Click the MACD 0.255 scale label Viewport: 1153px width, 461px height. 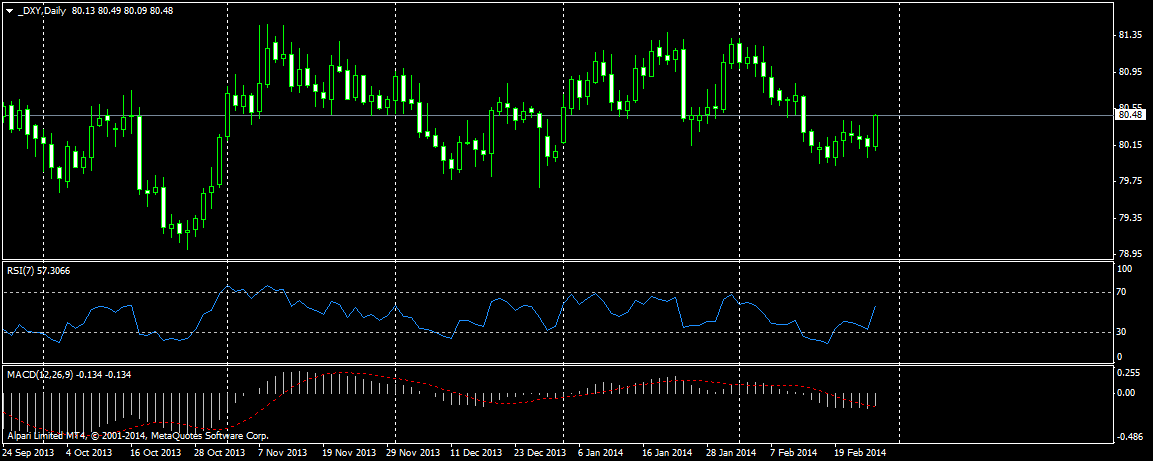coord(1129,374)
